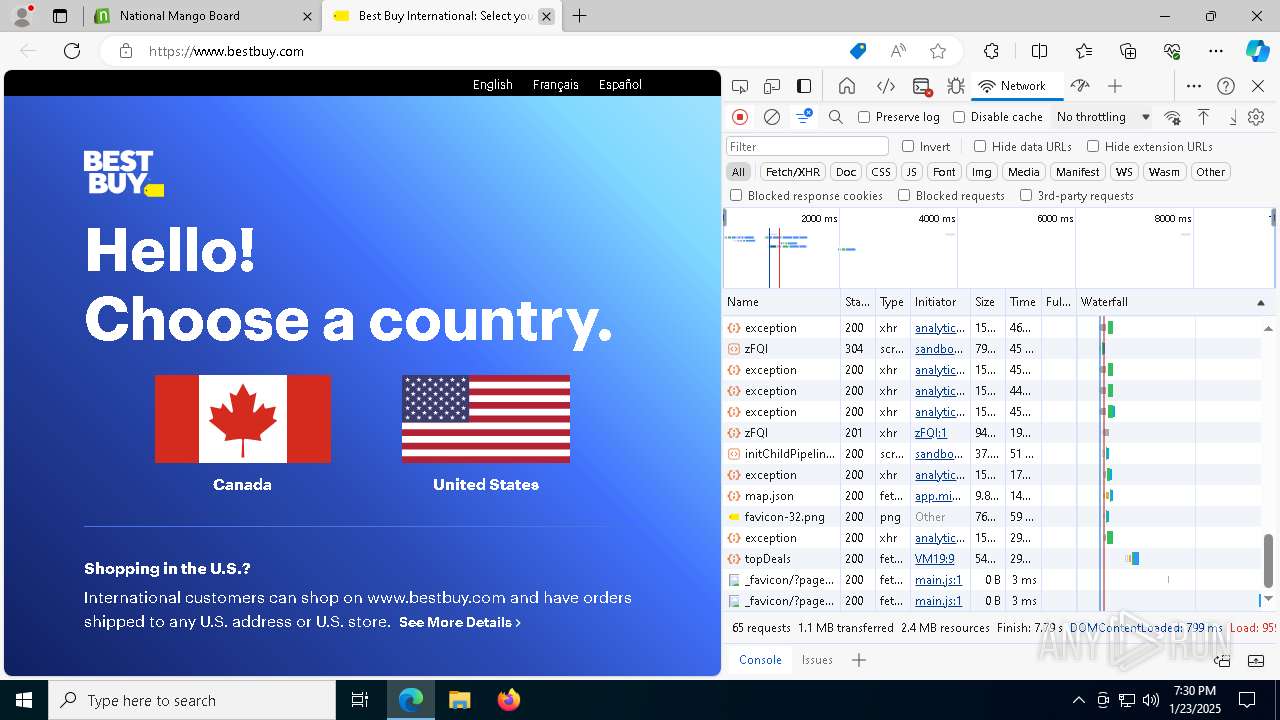Check Blocked requests checkbox

click(x=904, y=196)
